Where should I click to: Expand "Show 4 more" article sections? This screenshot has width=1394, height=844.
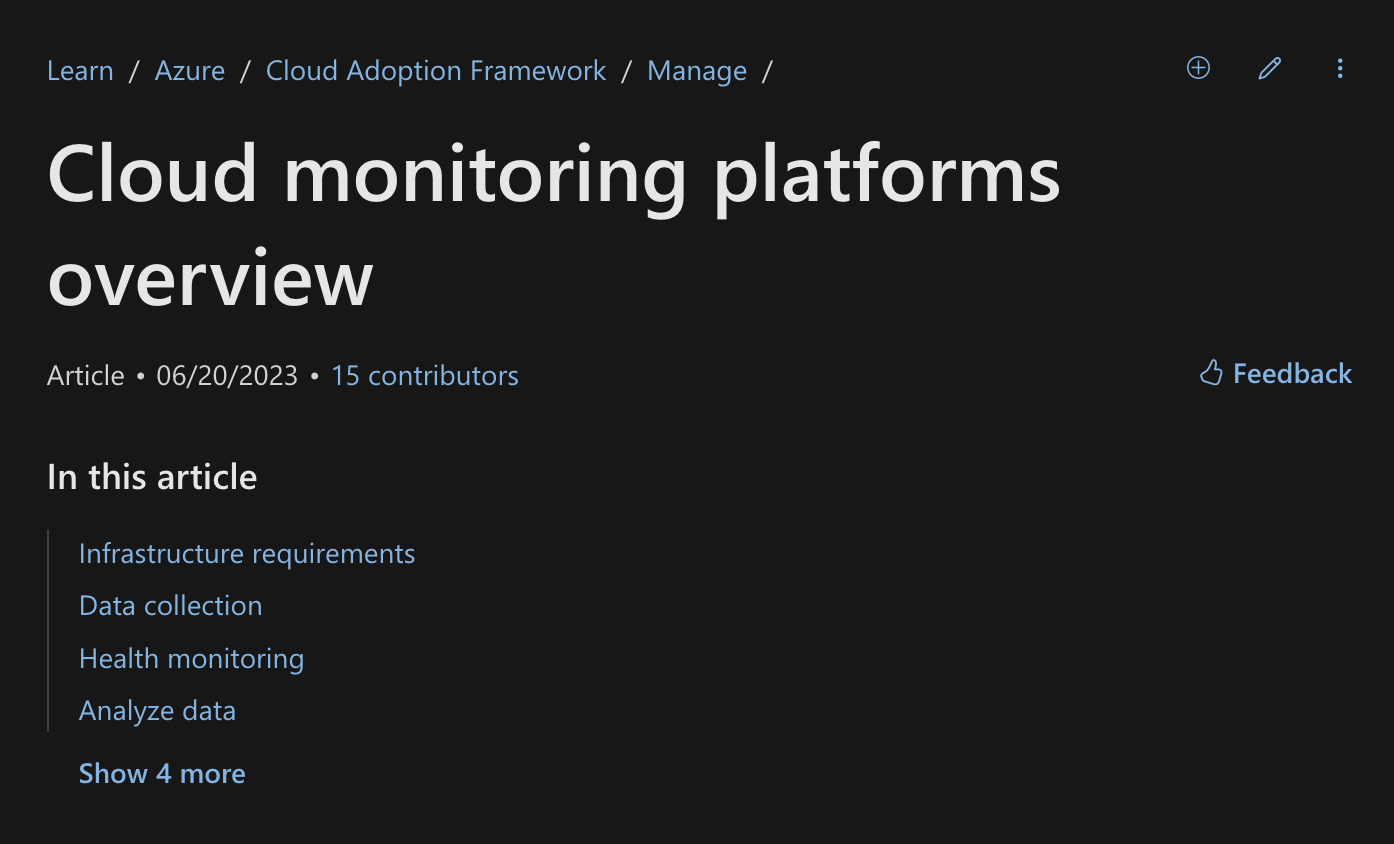pyautogui.click(x=162, y=772)
